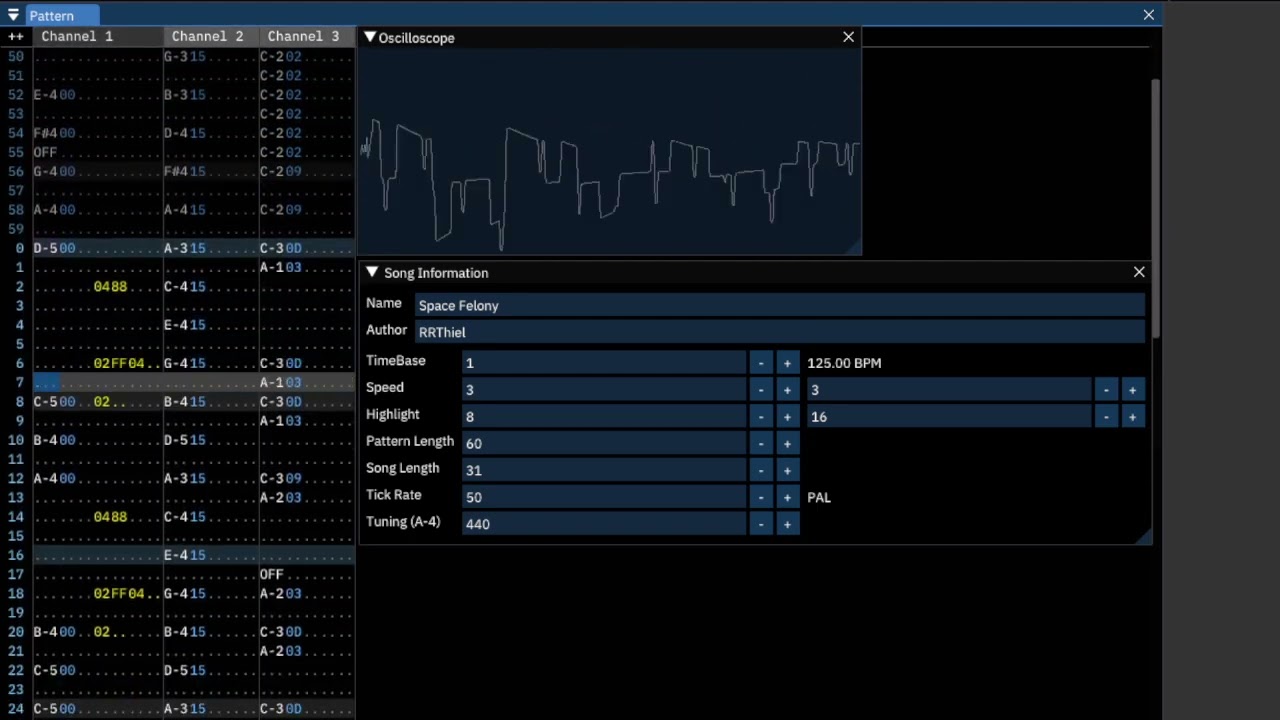Select F#4 note in row 56 Channel 2

176,171
